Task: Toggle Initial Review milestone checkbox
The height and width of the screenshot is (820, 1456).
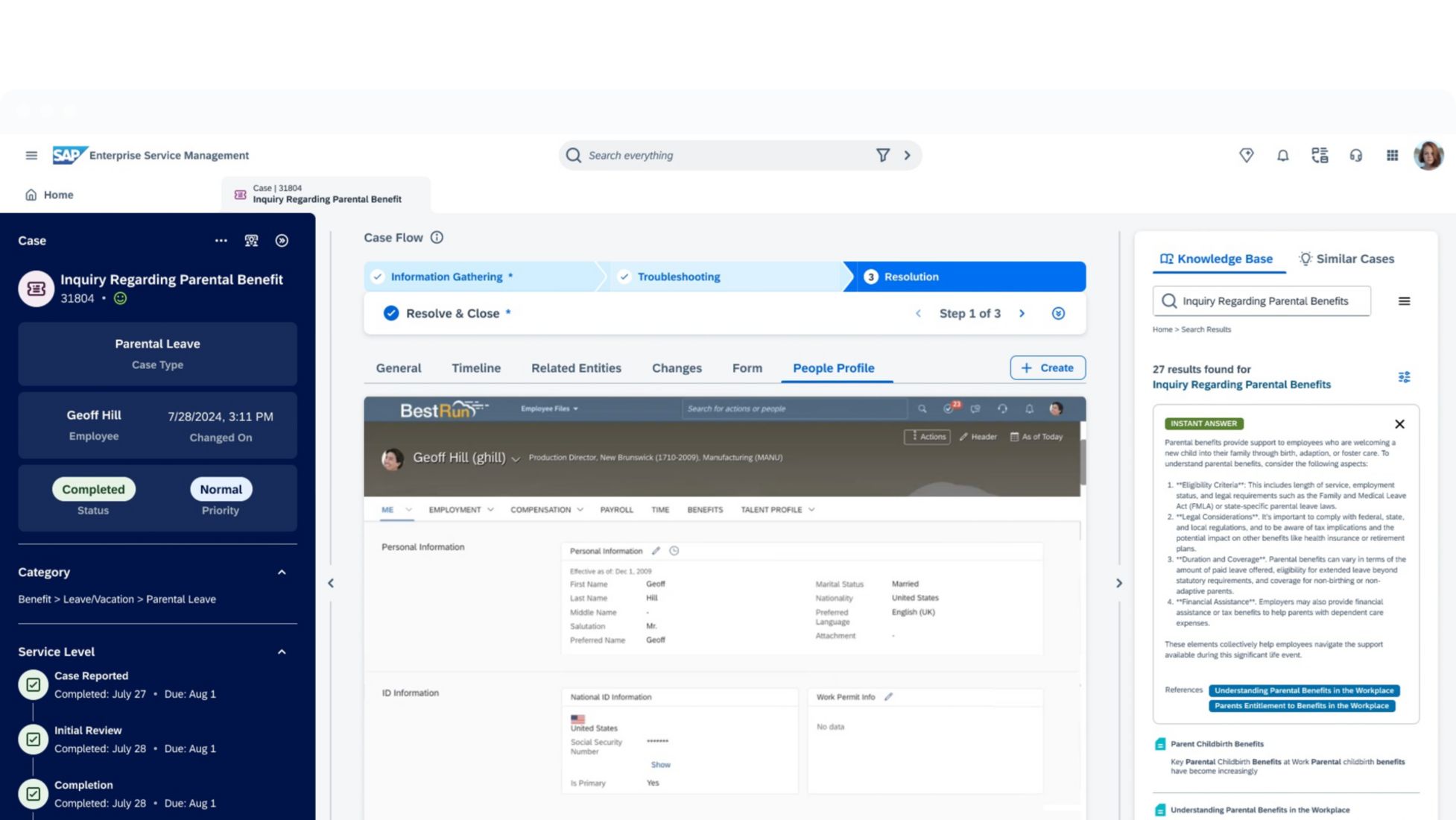Action: point(34,739)
